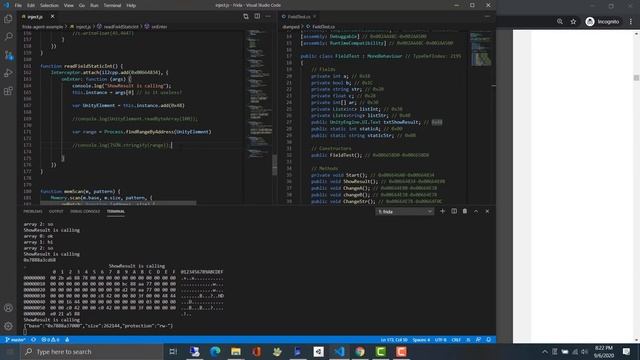The height and width of the screenshot is (360, 640).
Task: Open the Extensions view
Action: 8,91
